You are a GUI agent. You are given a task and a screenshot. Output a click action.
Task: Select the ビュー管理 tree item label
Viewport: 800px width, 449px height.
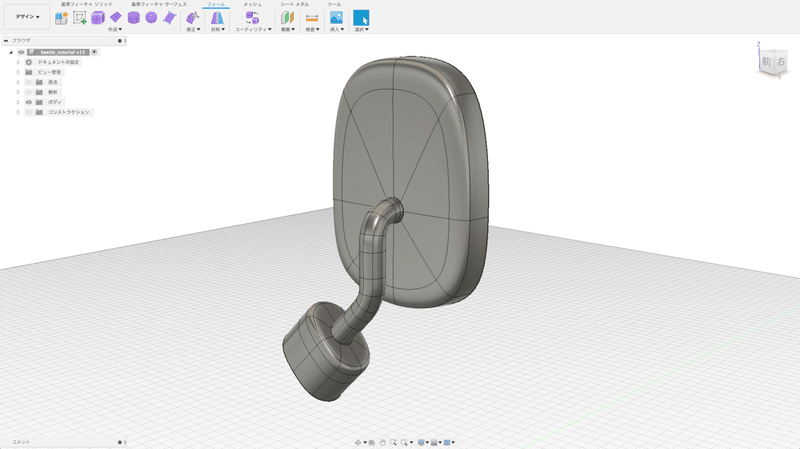click(49, 72)
